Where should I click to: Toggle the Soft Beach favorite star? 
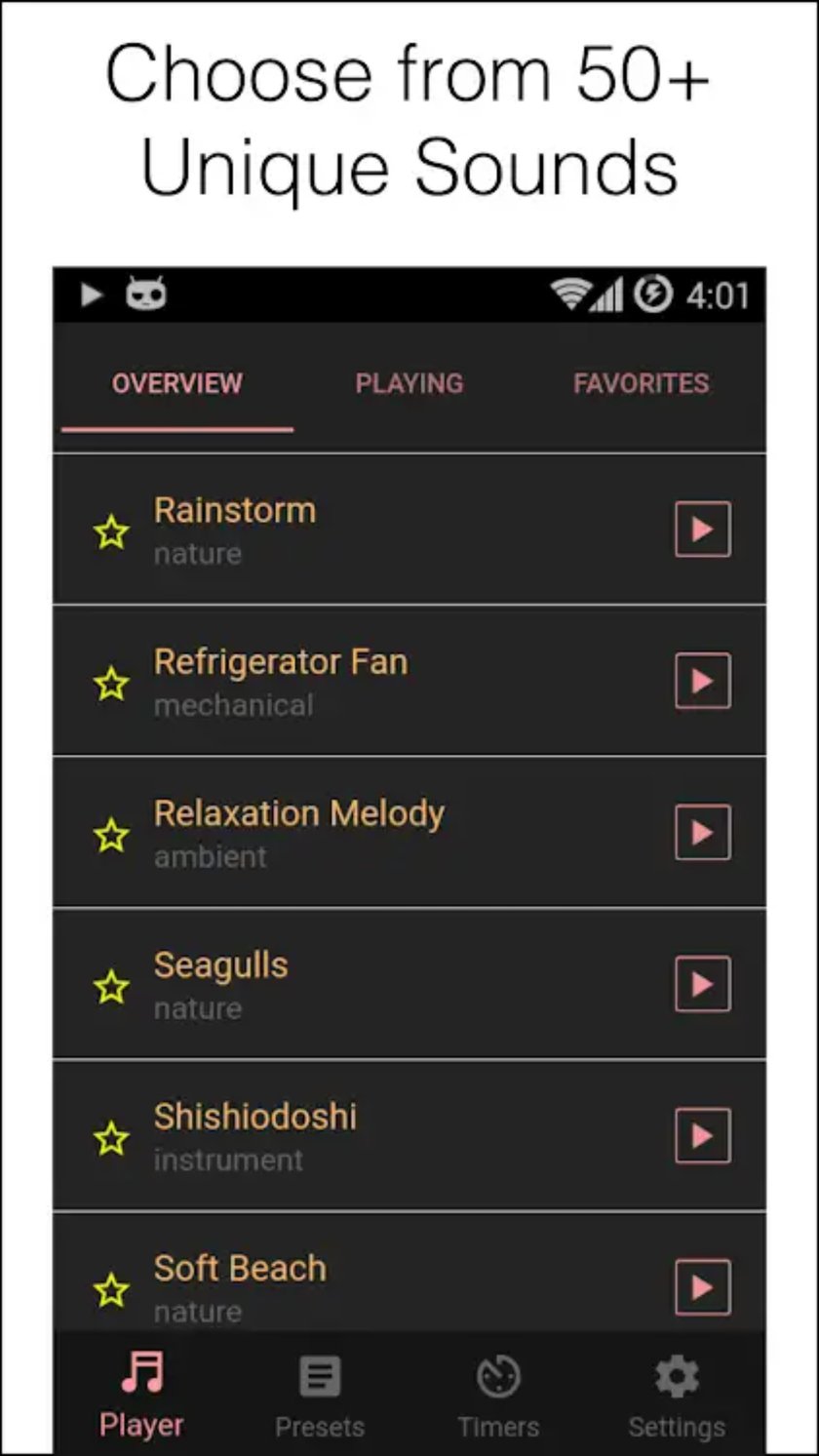tap(111, 1290)
